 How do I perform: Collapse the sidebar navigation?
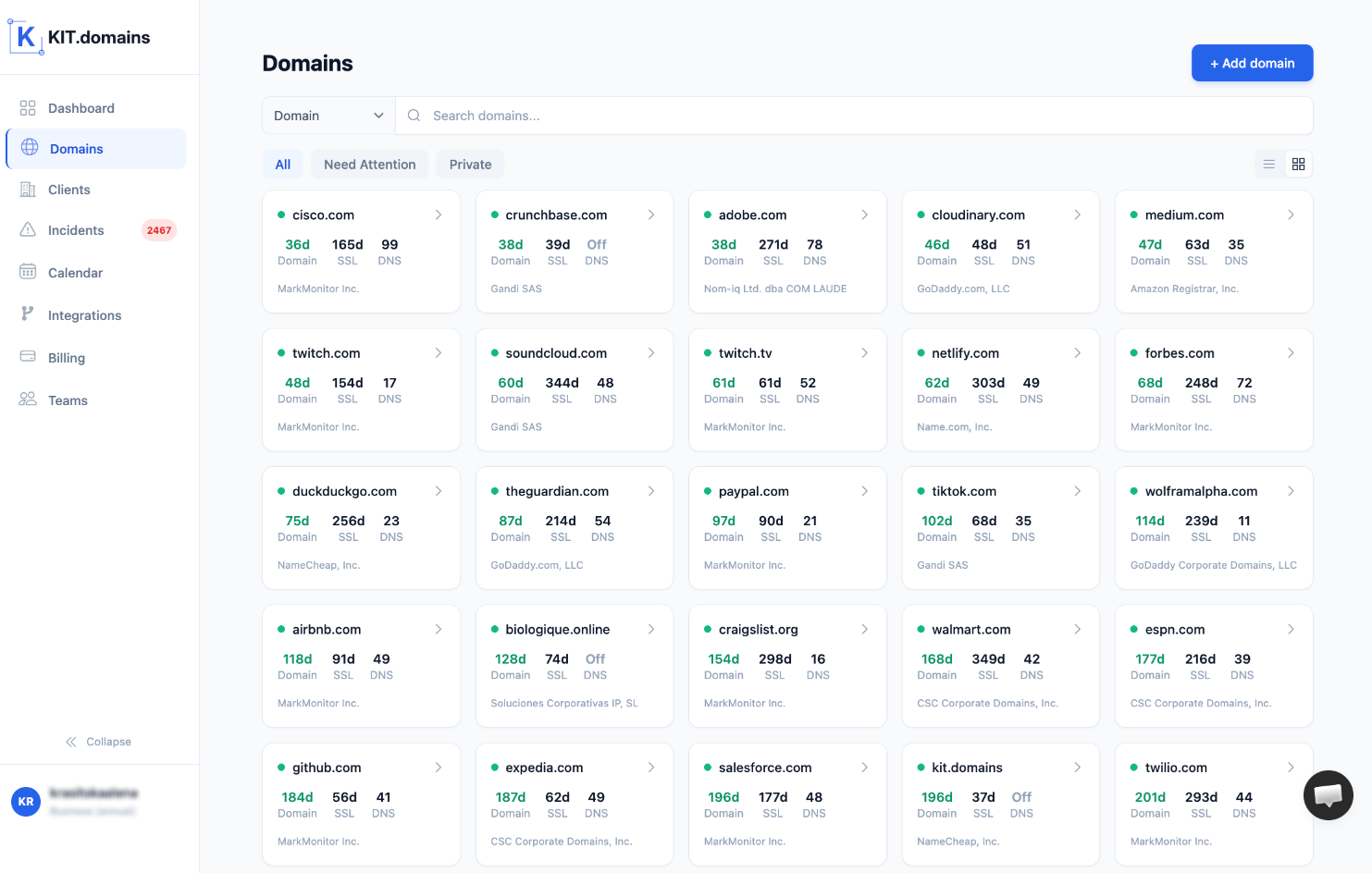click(x=99, y=741)
